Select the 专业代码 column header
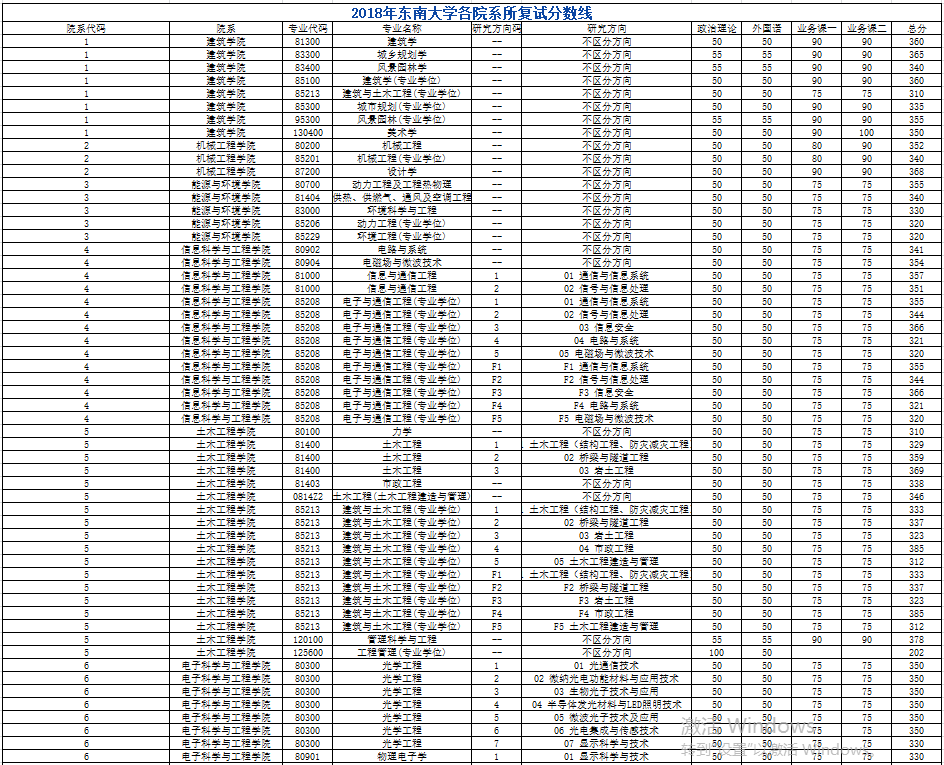 (308, 28)
